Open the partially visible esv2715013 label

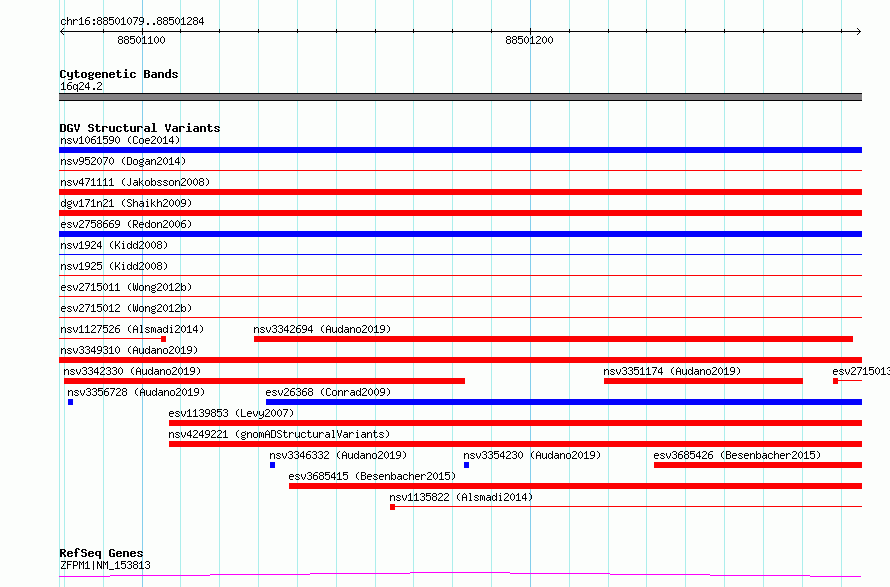[x=861, y=371]
